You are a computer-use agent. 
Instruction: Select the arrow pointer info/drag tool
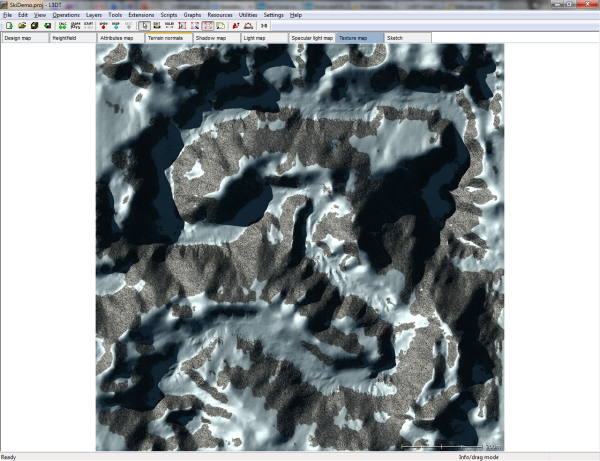(x=145, y=26)
